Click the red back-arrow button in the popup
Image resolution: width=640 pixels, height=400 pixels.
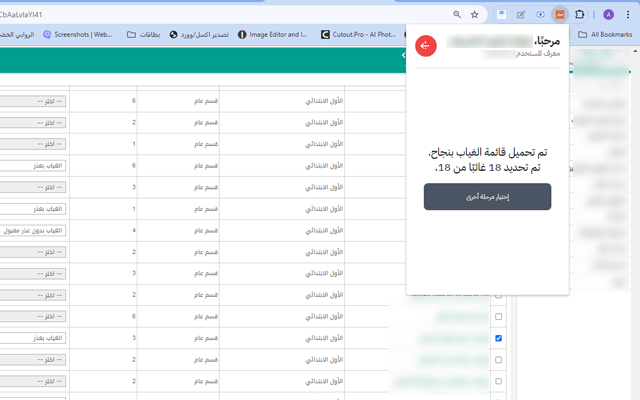(426, 46)
